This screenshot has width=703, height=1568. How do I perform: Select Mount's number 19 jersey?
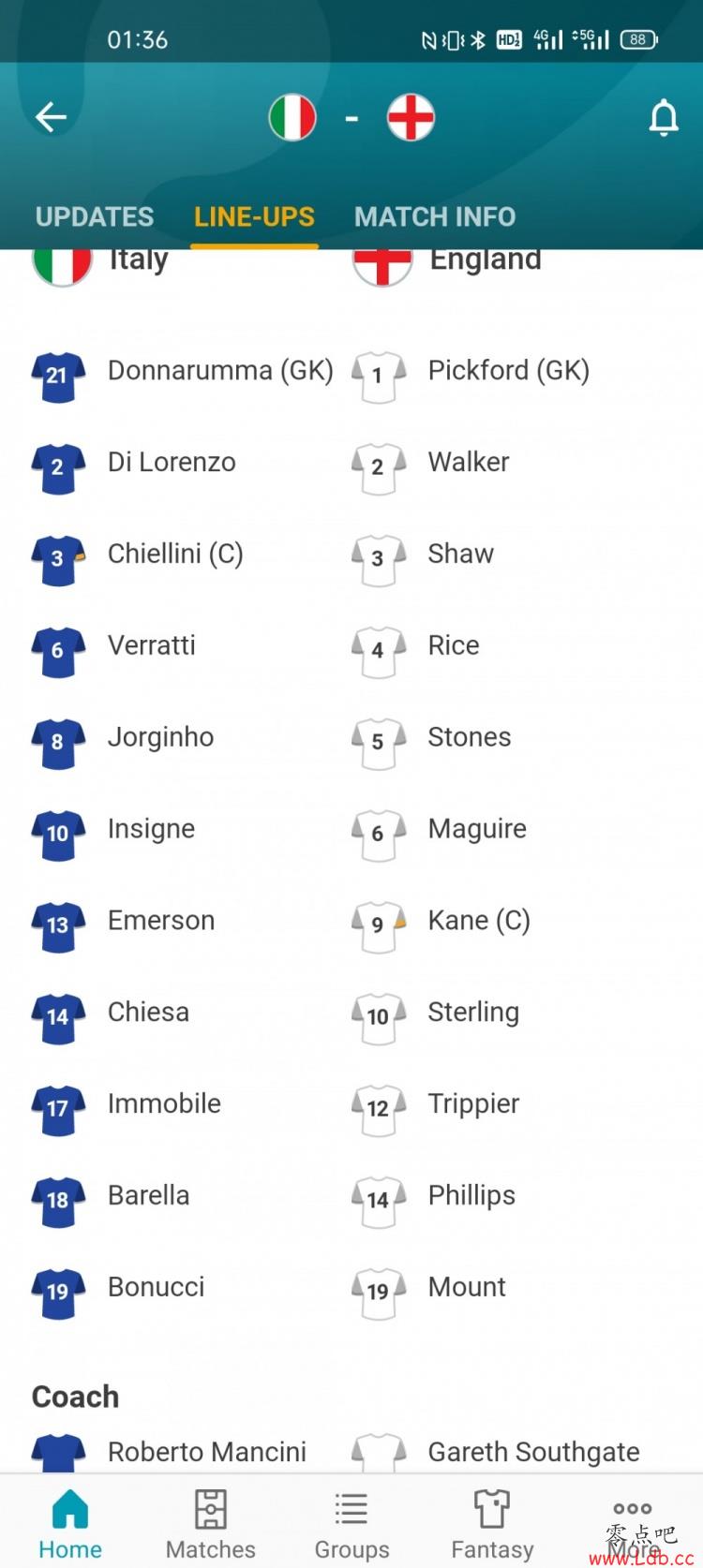(379, 1294)
